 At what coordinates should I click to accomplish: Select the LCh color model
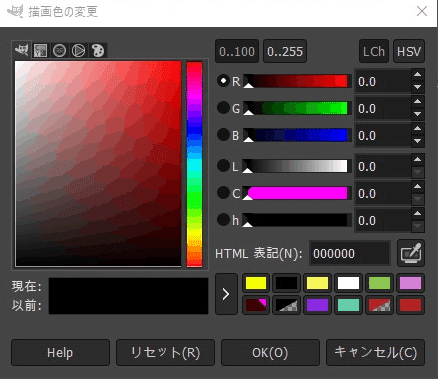tap(374, 51)
